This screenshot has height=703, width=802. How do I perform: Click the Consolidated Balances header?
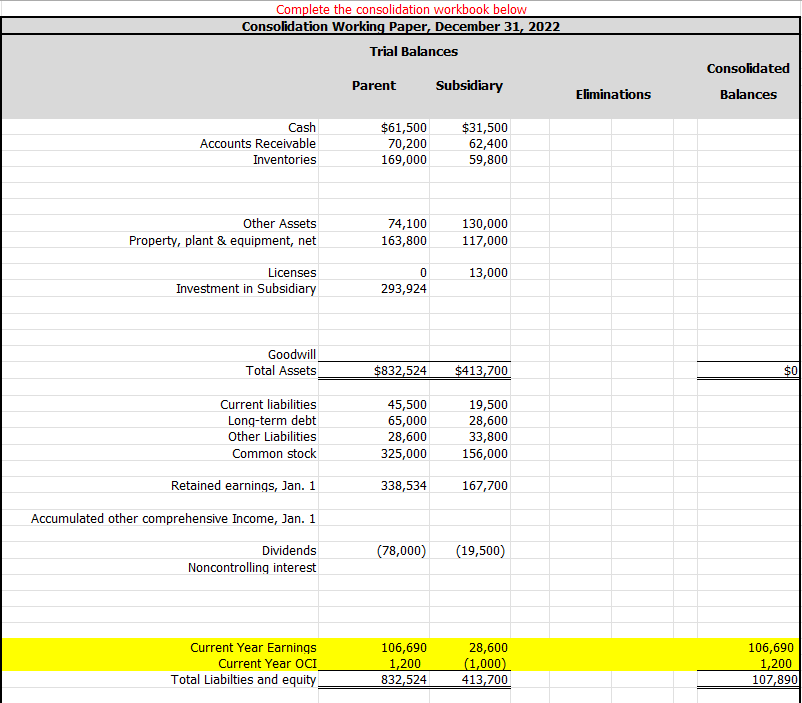[748, 81]
